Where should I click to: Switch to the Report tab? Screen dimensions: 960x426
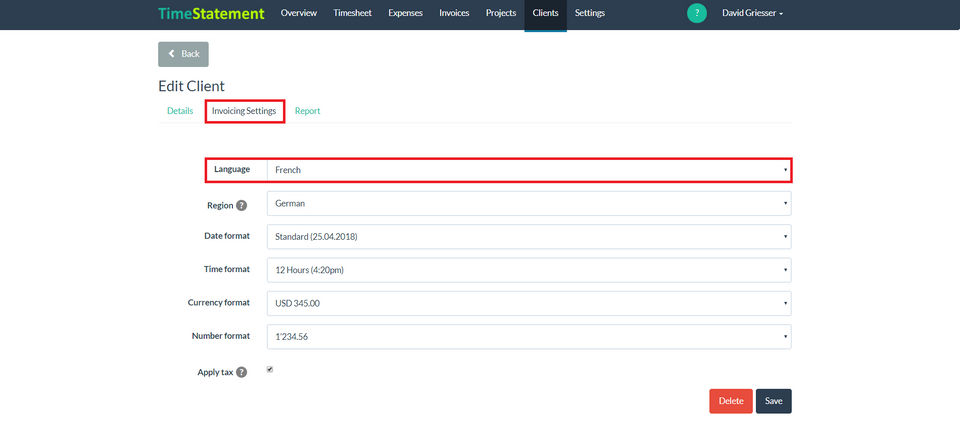[x=307, y=111]
